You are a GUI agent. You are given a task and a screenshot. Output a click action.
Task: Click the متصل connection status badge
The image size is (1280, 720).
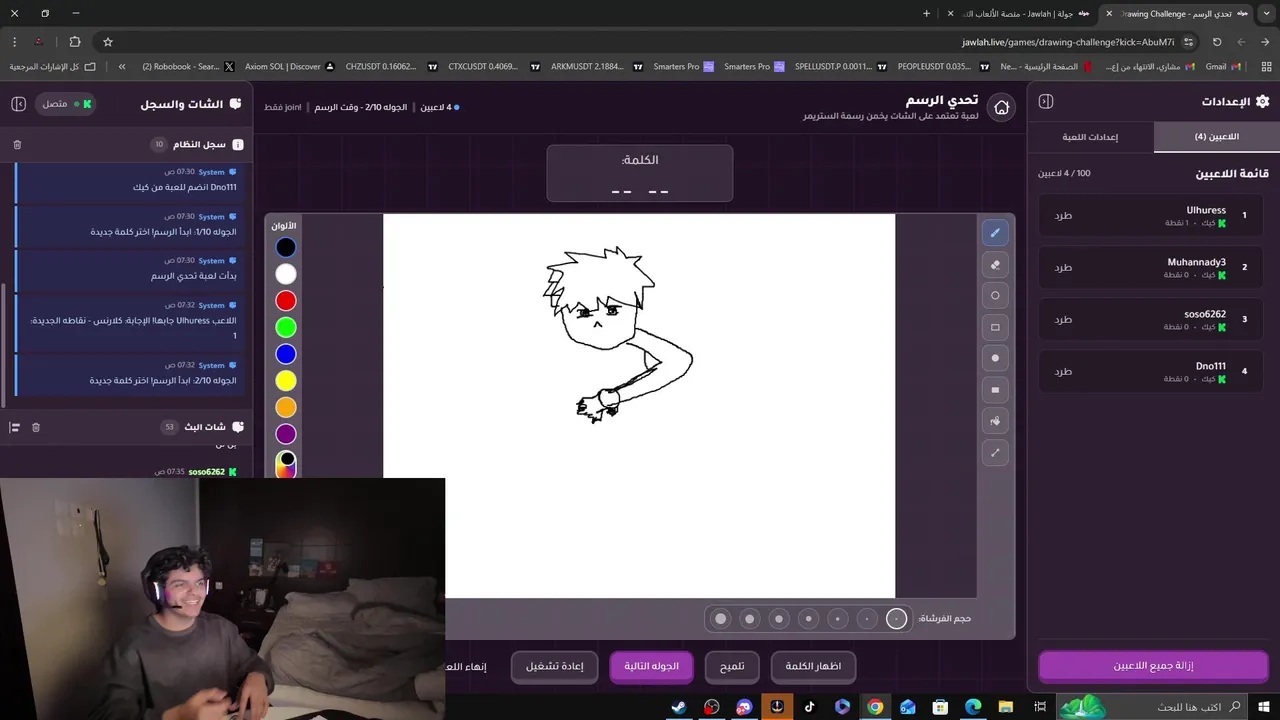67,104
